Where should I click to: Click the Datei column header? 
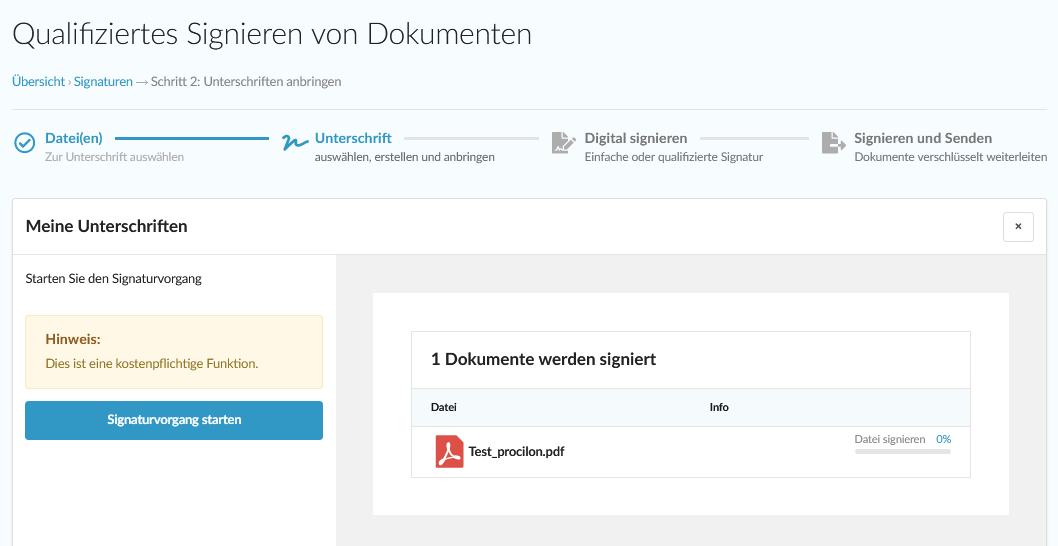coord(443,408)
